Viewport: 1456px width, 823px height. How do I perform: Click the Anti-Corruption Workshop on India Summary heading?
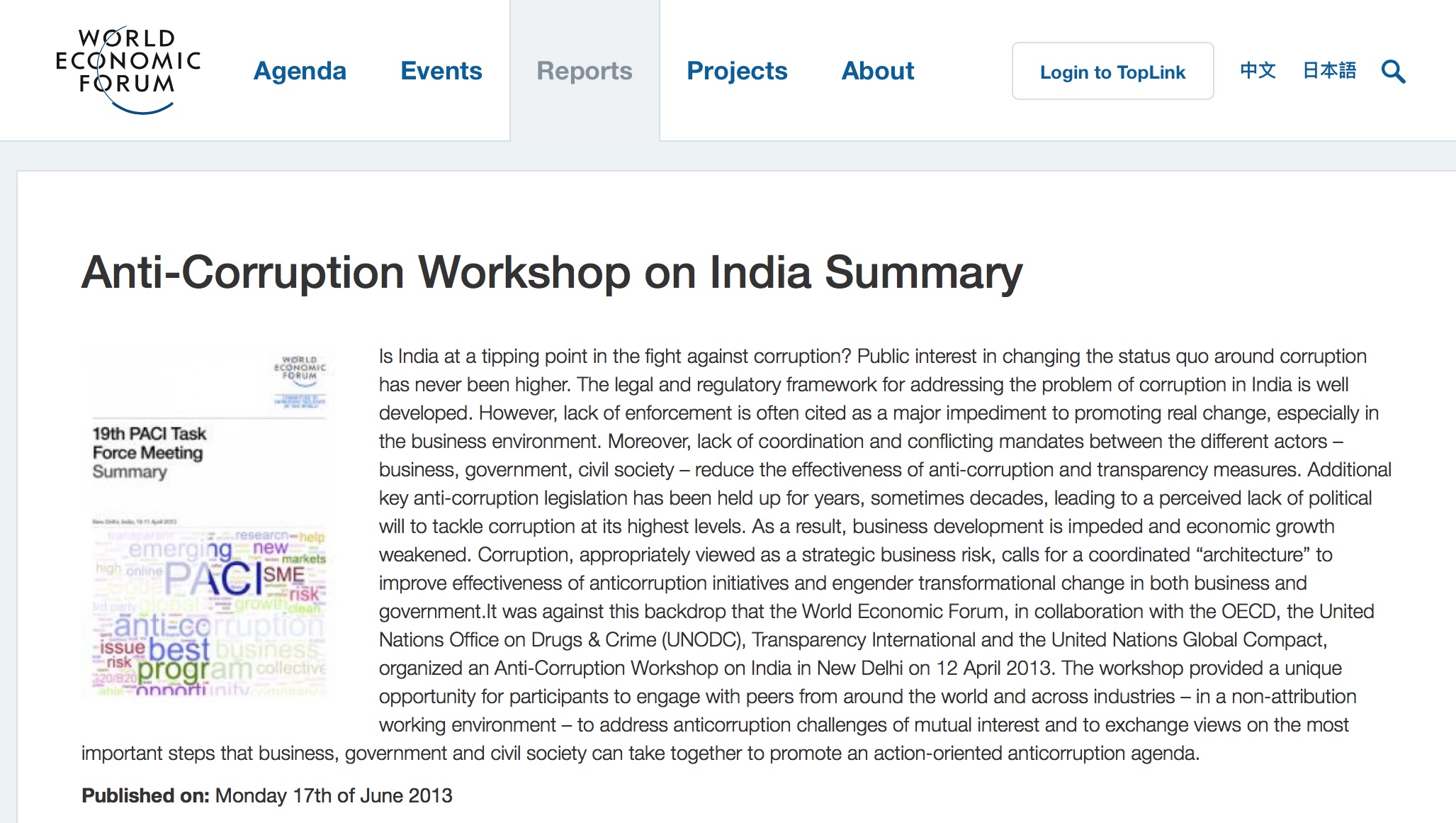pyautogui.click(x=552, y=273)
